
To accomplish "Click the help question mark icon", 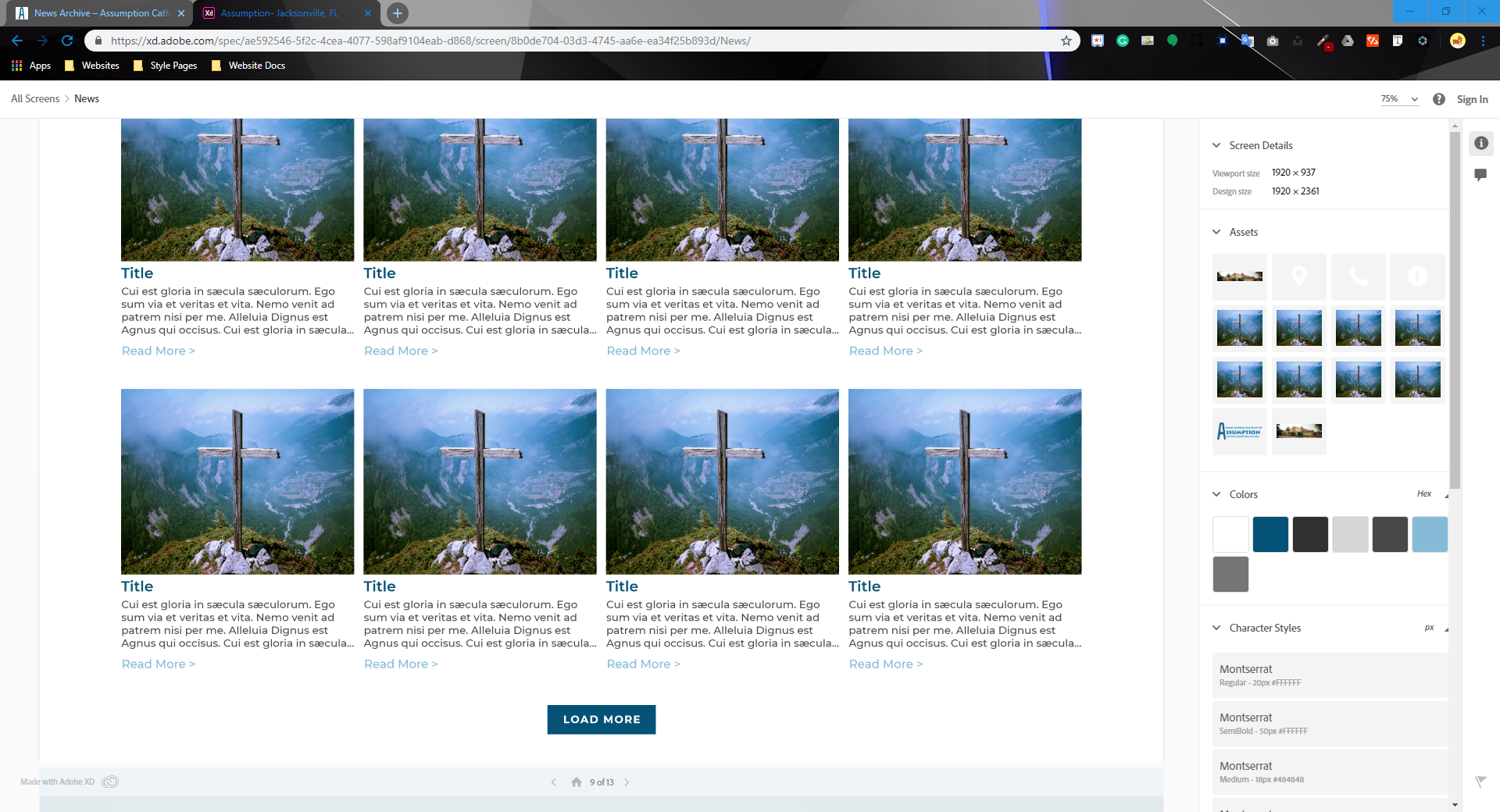I will pyautogui.click(x=1438, y=99).
